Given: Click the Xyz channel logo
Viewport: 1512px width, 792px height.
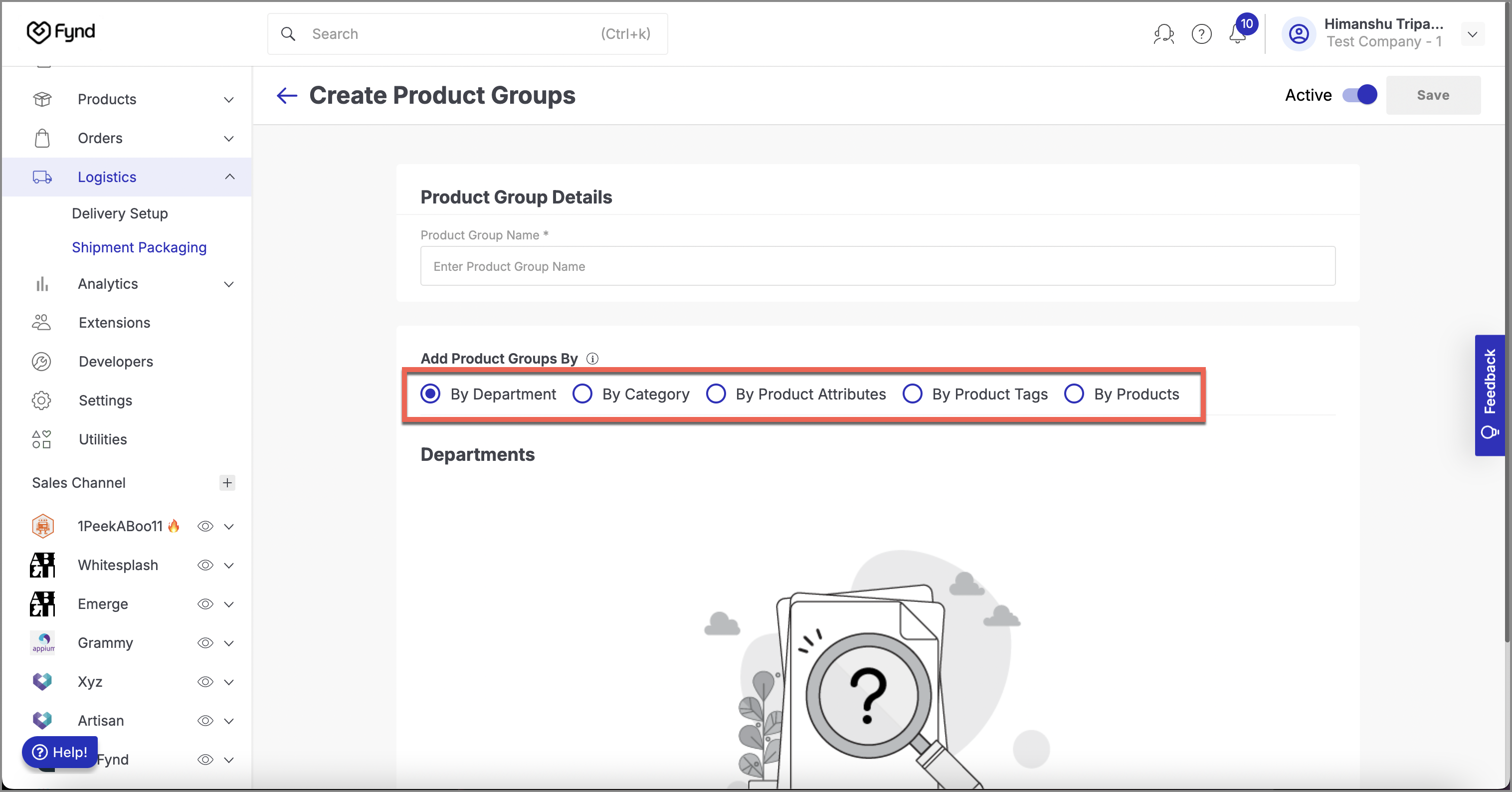Looking at the screenshot, I should click(x=43, y=682).
